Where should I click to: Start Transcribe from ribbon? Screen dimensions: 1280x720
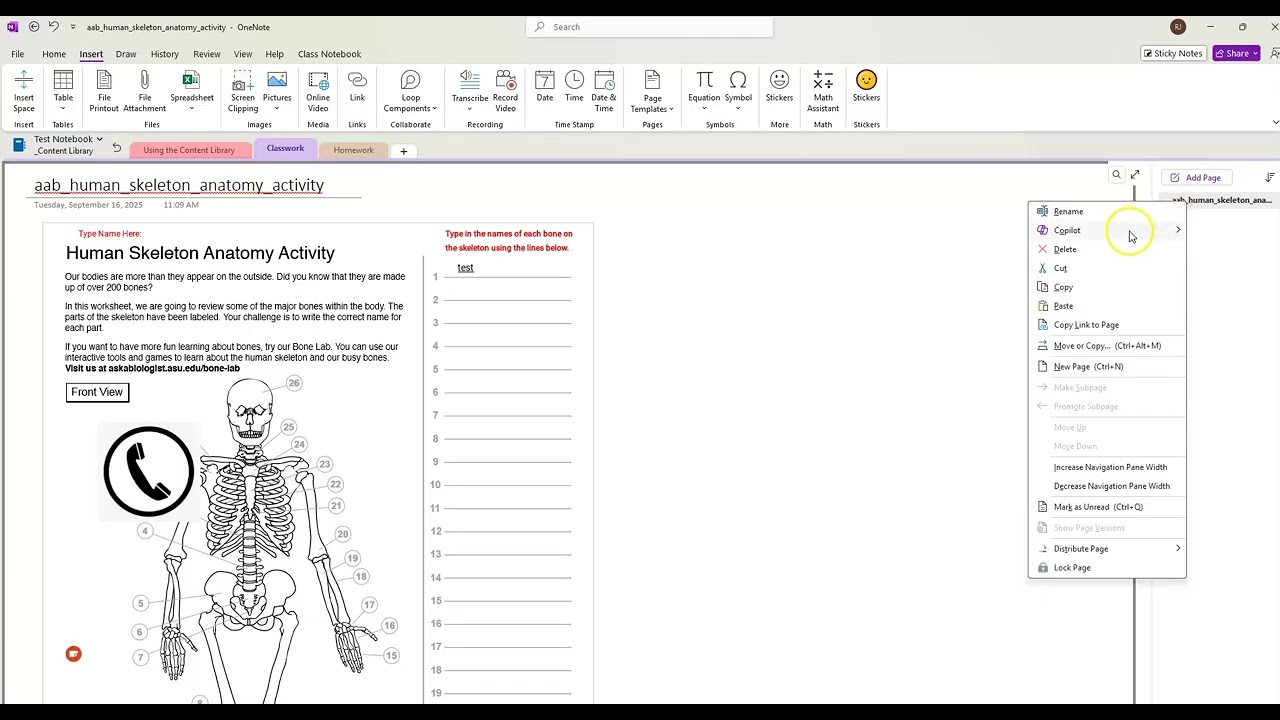click(x=469, y=91)
